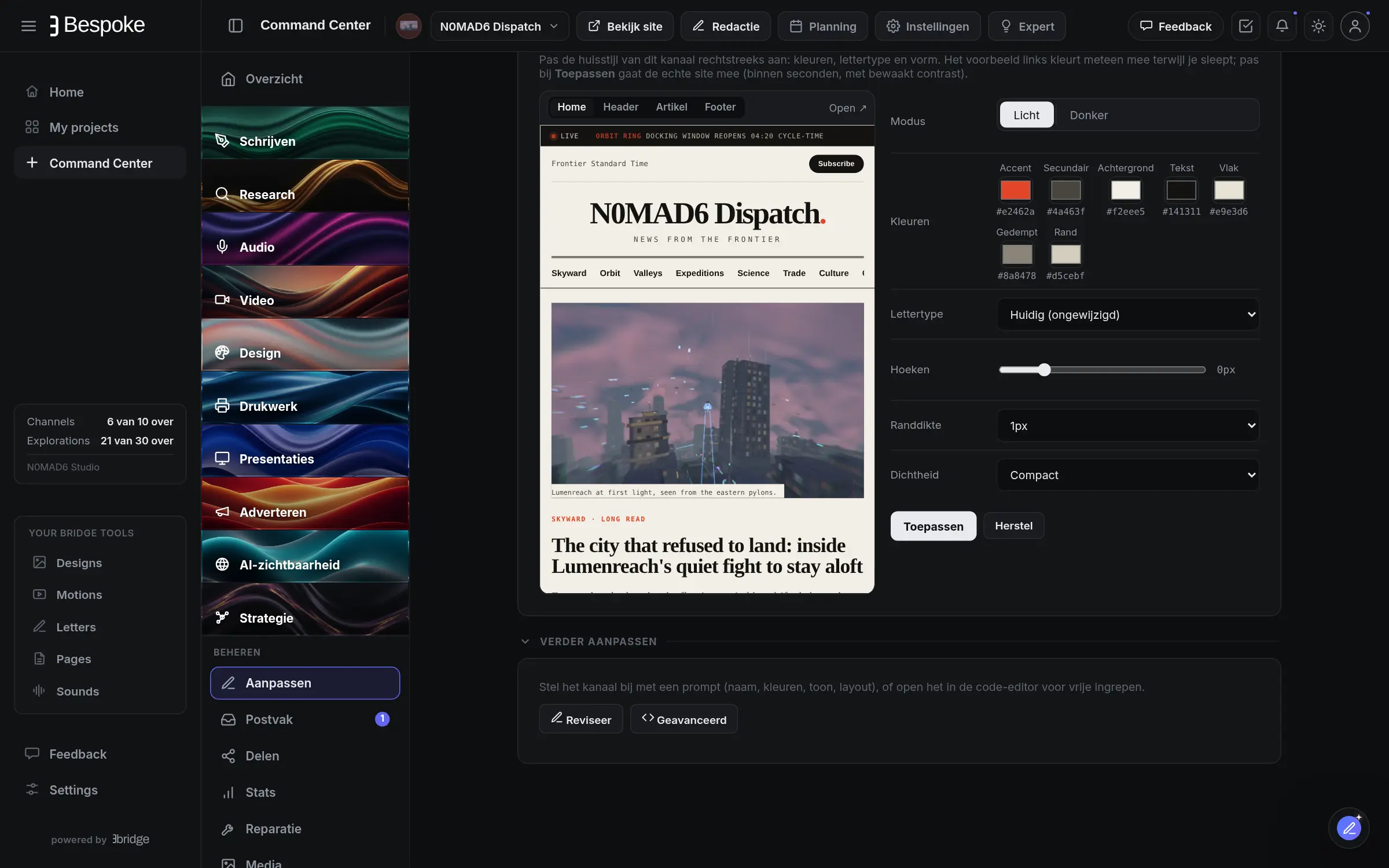Screen dimensions: 1389x868
Task: Open the Adverteren megaphone tile
Action: (305, 503)
